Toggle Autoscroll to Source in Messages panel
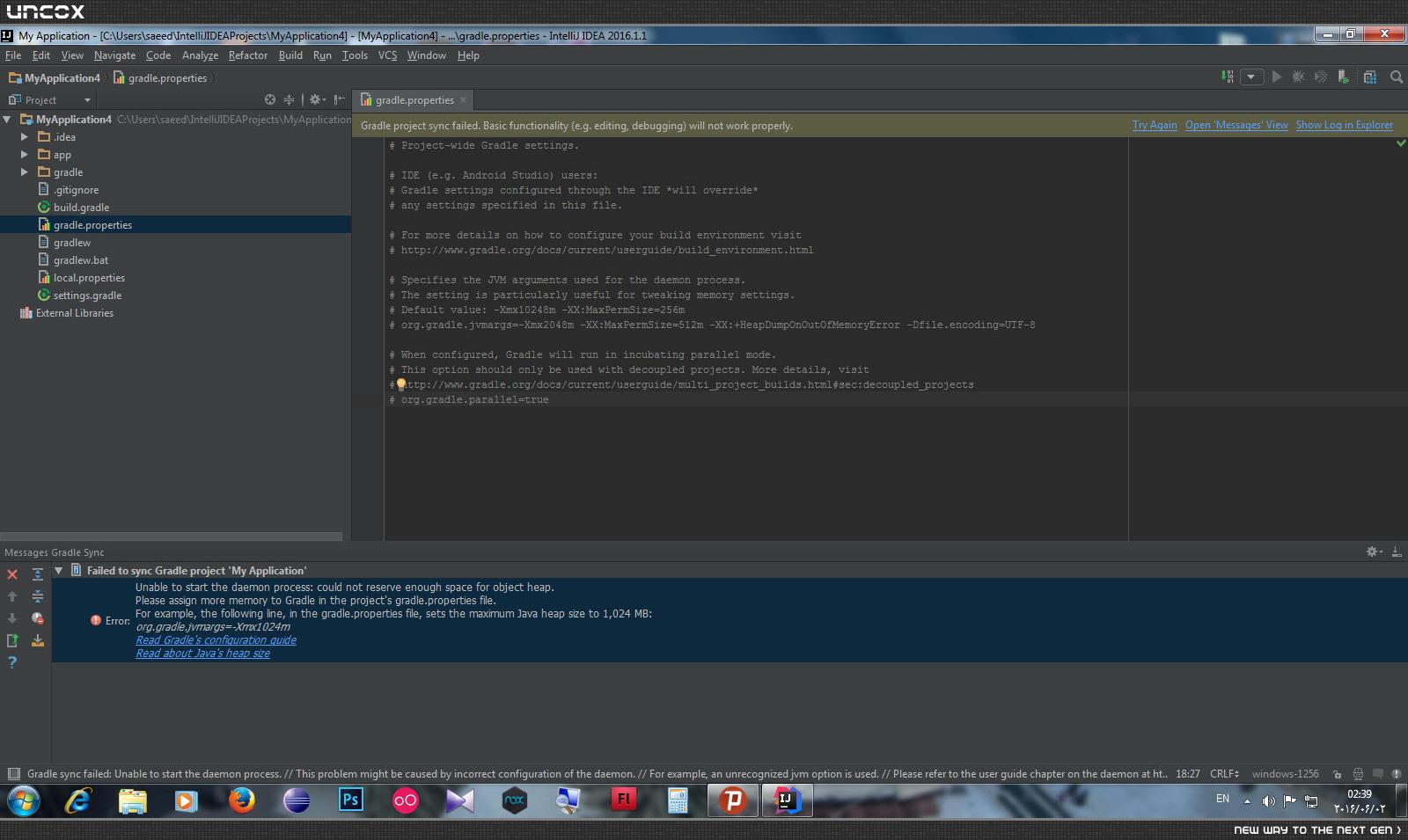The image size is (1408, 840). (38, 640)
